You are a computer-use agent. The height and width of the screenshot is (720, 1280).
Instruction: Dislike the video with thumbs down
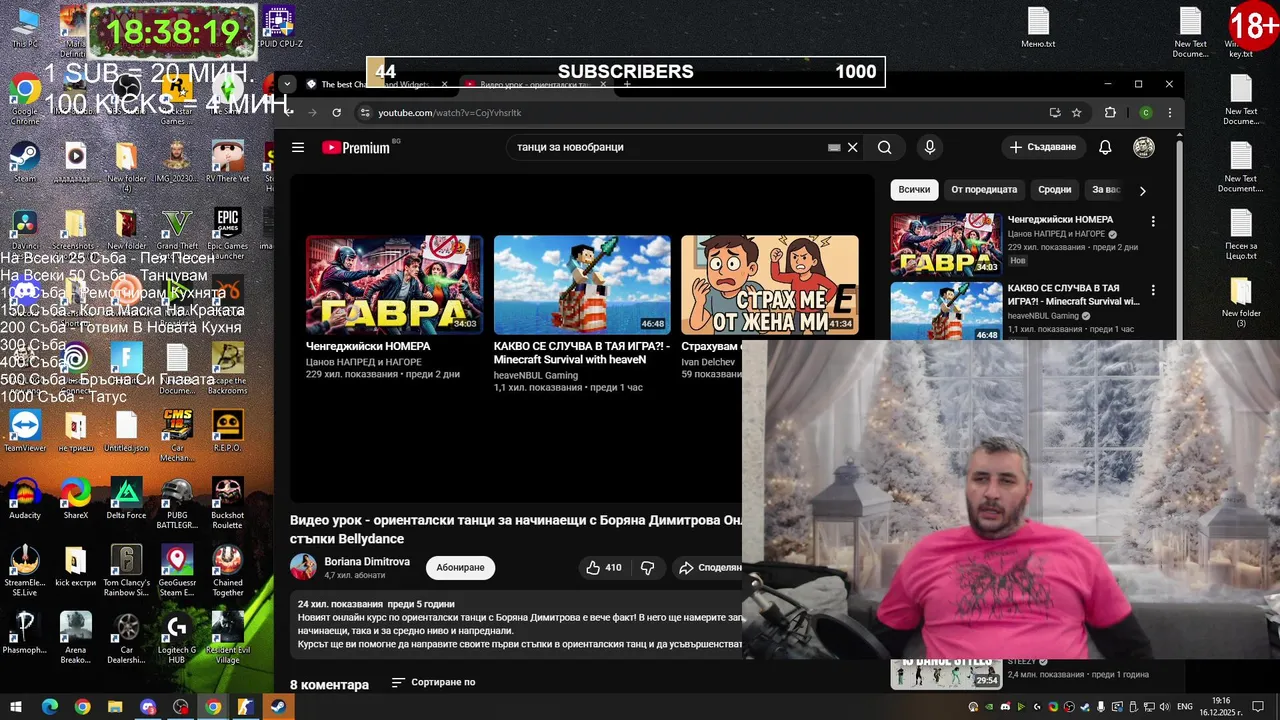point(647,567)
